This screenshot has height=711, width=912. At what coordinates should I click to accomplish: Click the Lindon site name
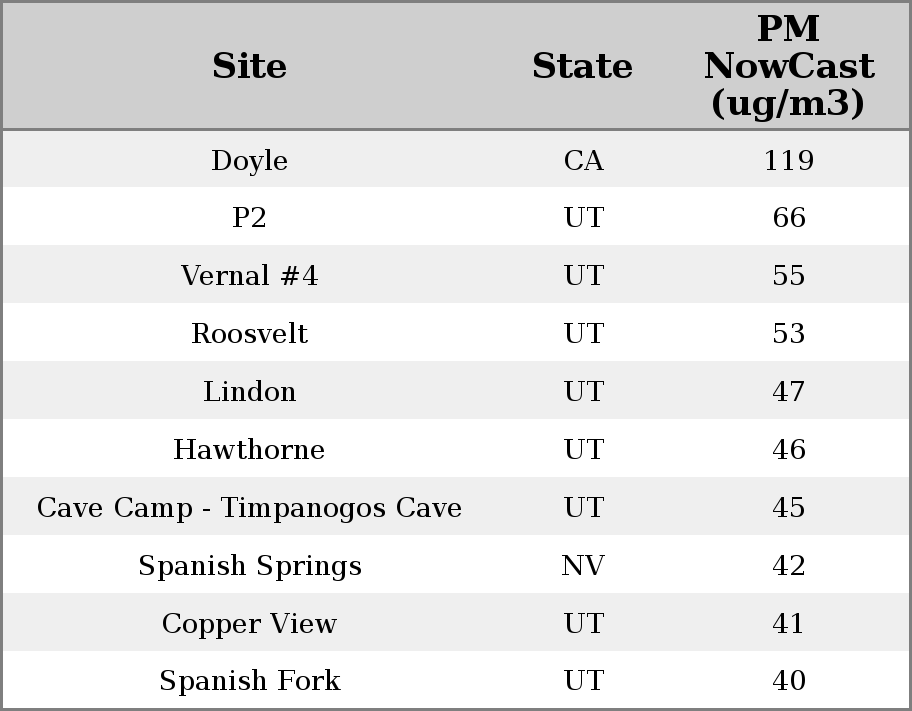249,392
